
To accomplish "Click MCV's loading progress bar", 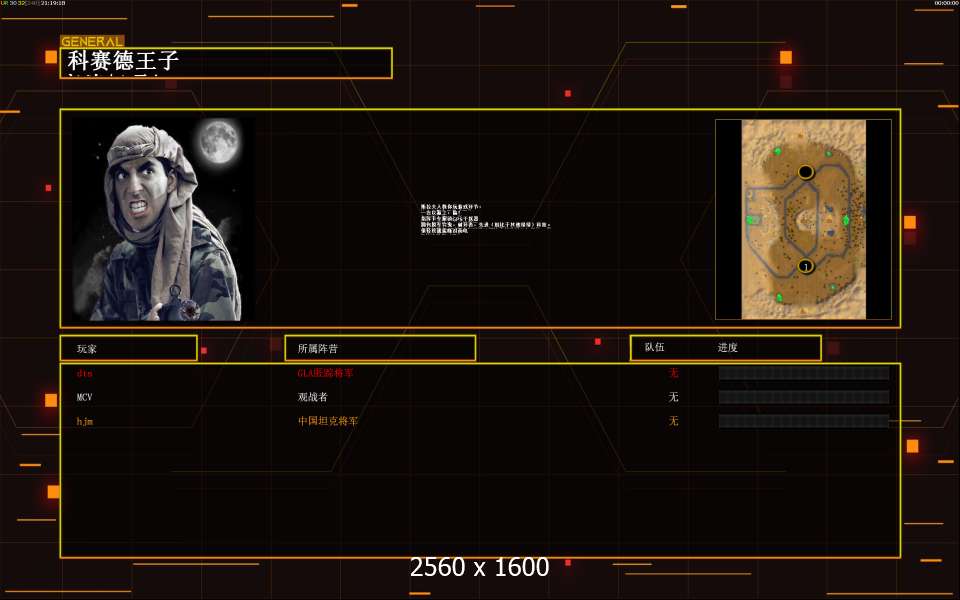I will pos(803,397).
